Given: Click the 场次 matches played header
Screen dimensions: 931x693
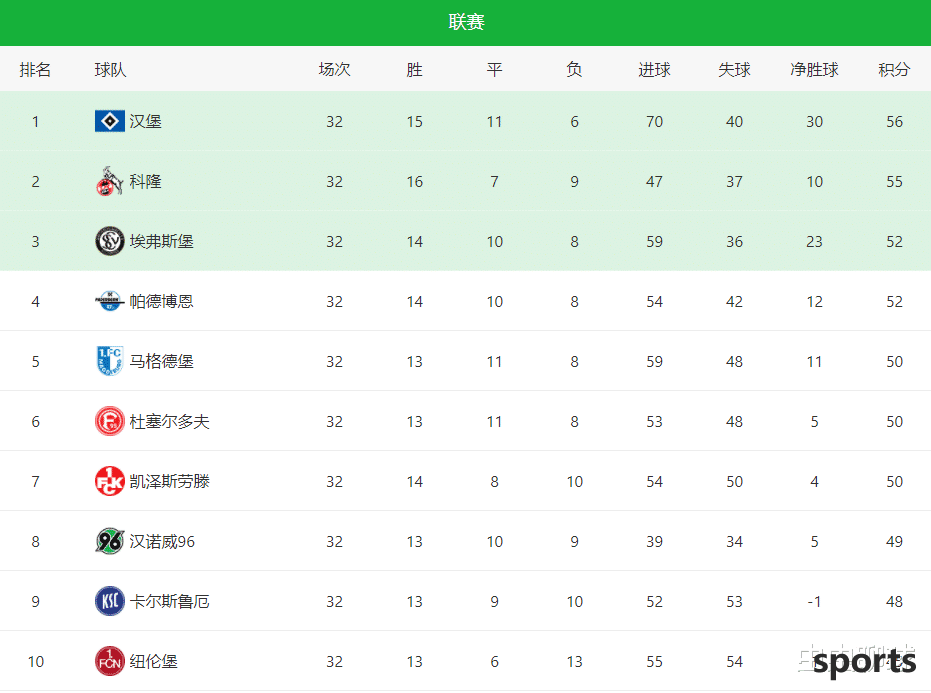Looking at the screenshot, I should point(334,69).
